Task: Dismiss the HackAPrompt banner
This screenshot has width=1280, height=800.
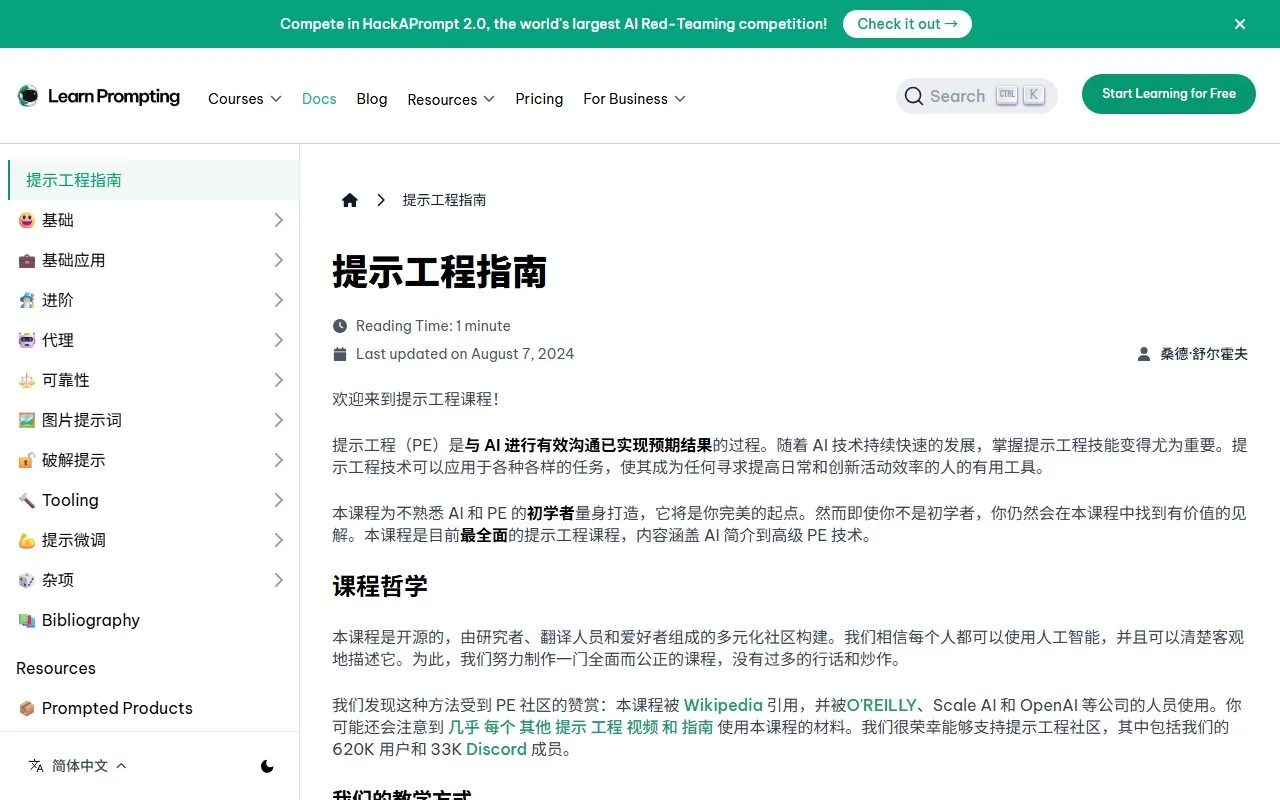Action: (1240, 23)
